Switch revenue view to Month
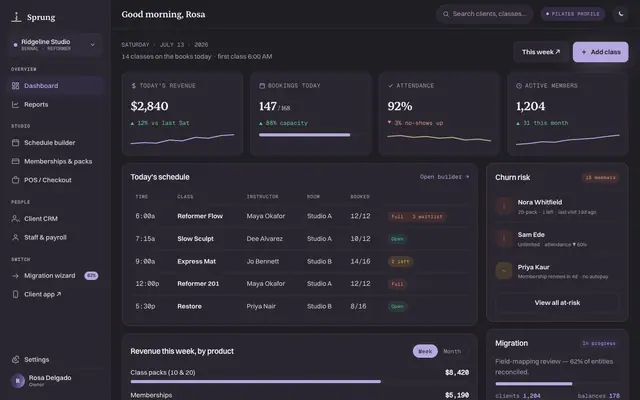 pyautogui.click(x=452, y=351)
